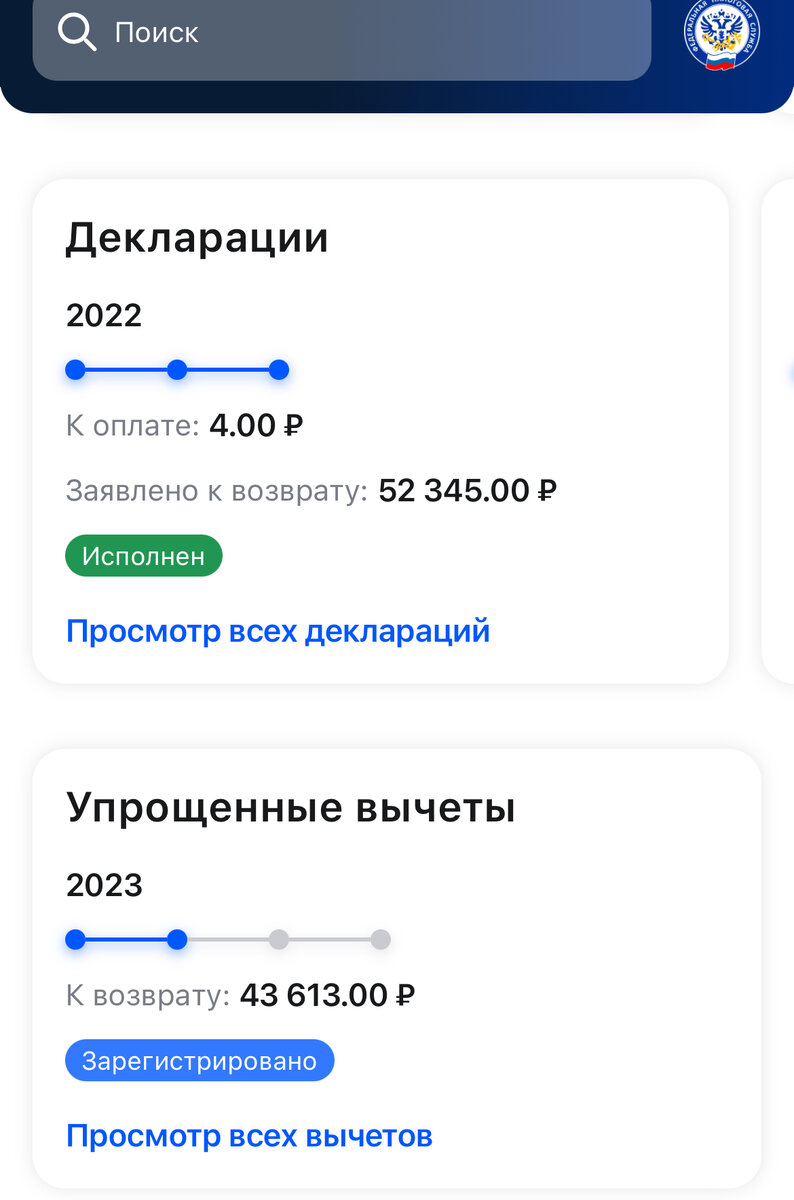Select first step dot of 2022 declaration
This screenshot has width=794, height=1200.
[75, 370]
